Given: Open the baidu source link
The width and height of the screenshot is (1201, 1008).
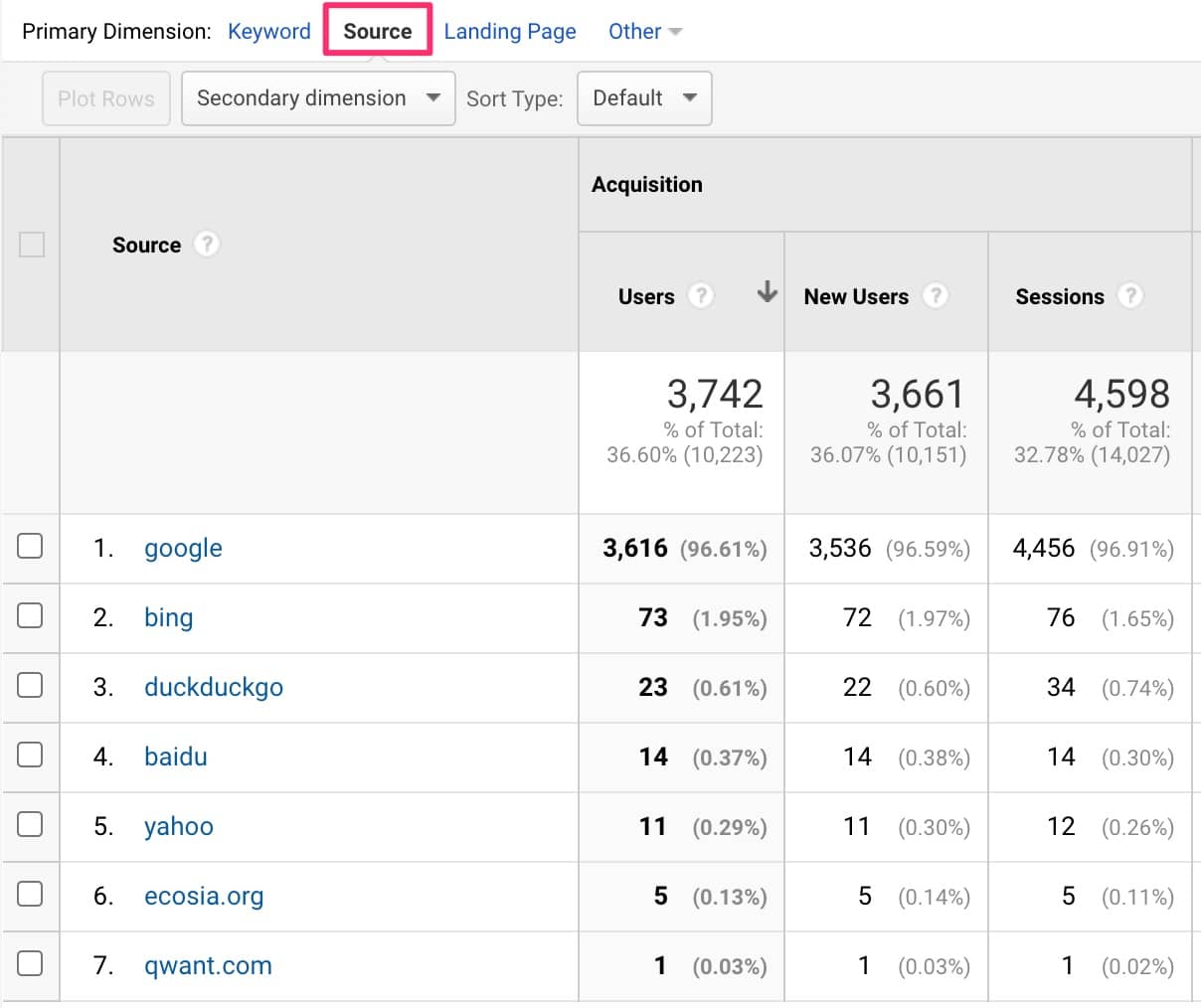Looking at the screenshot, I should (176, 756).
